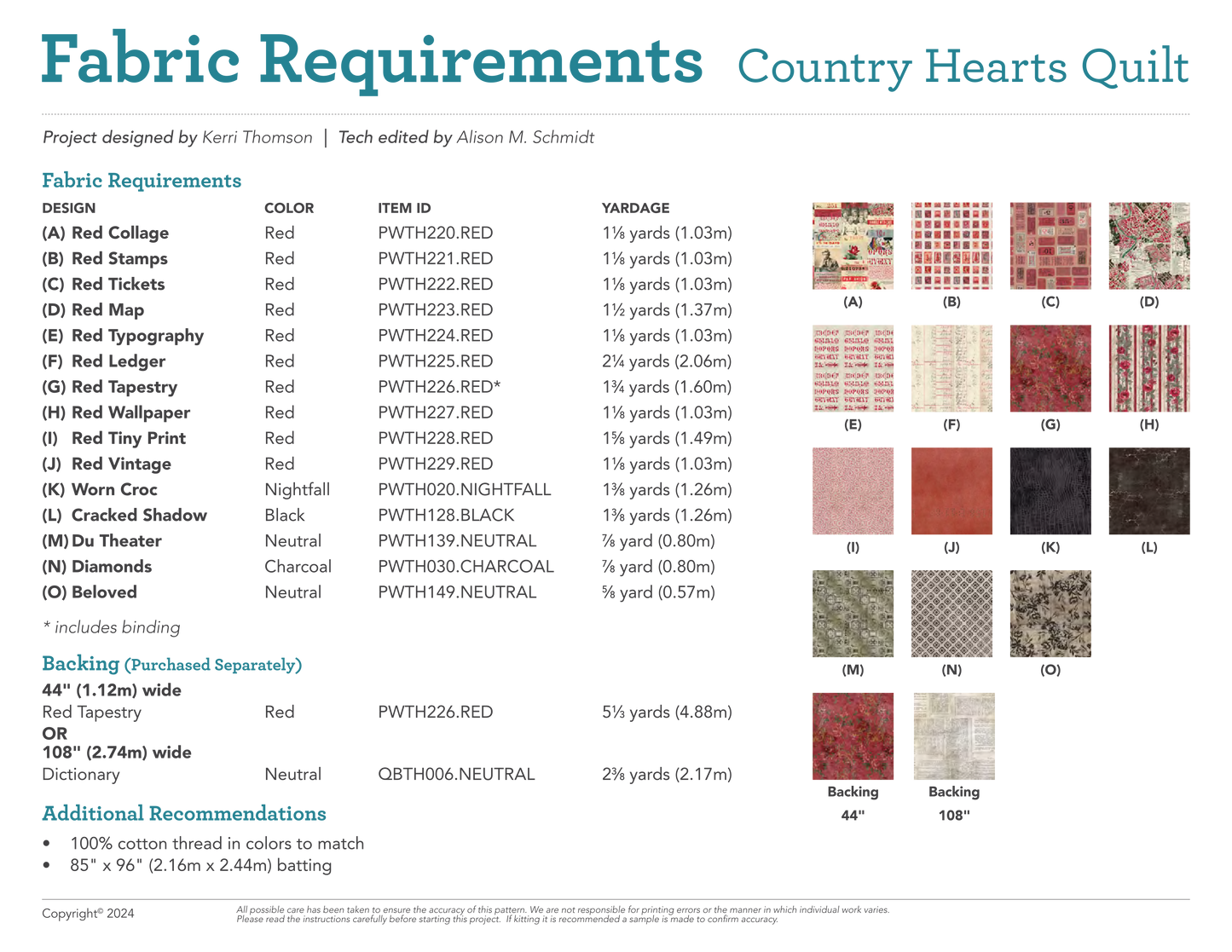This screenshot has height=952, width=1232.
Task: Select the red stamps grid fabric swatch
Action: (951, 246)
